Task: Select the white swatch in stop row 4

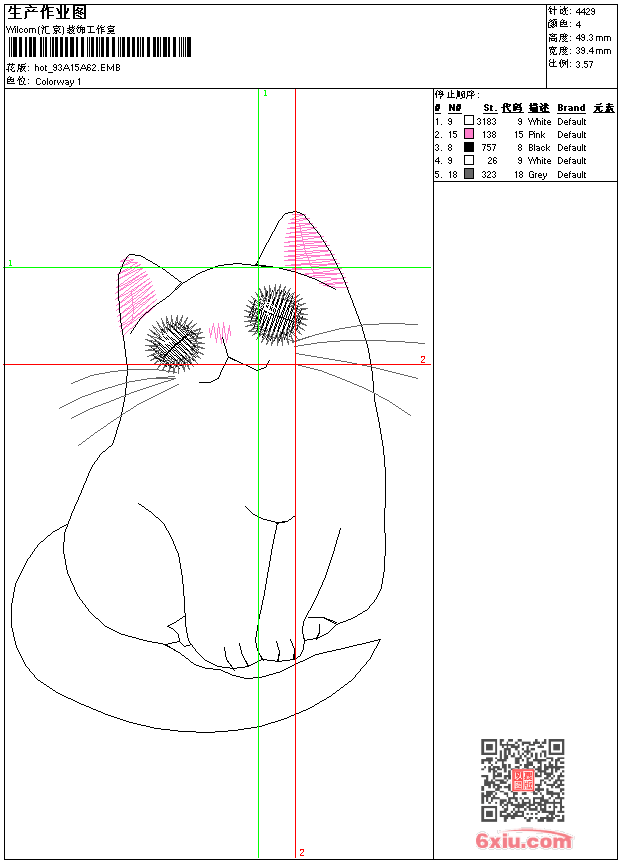Action: (469, 160)
